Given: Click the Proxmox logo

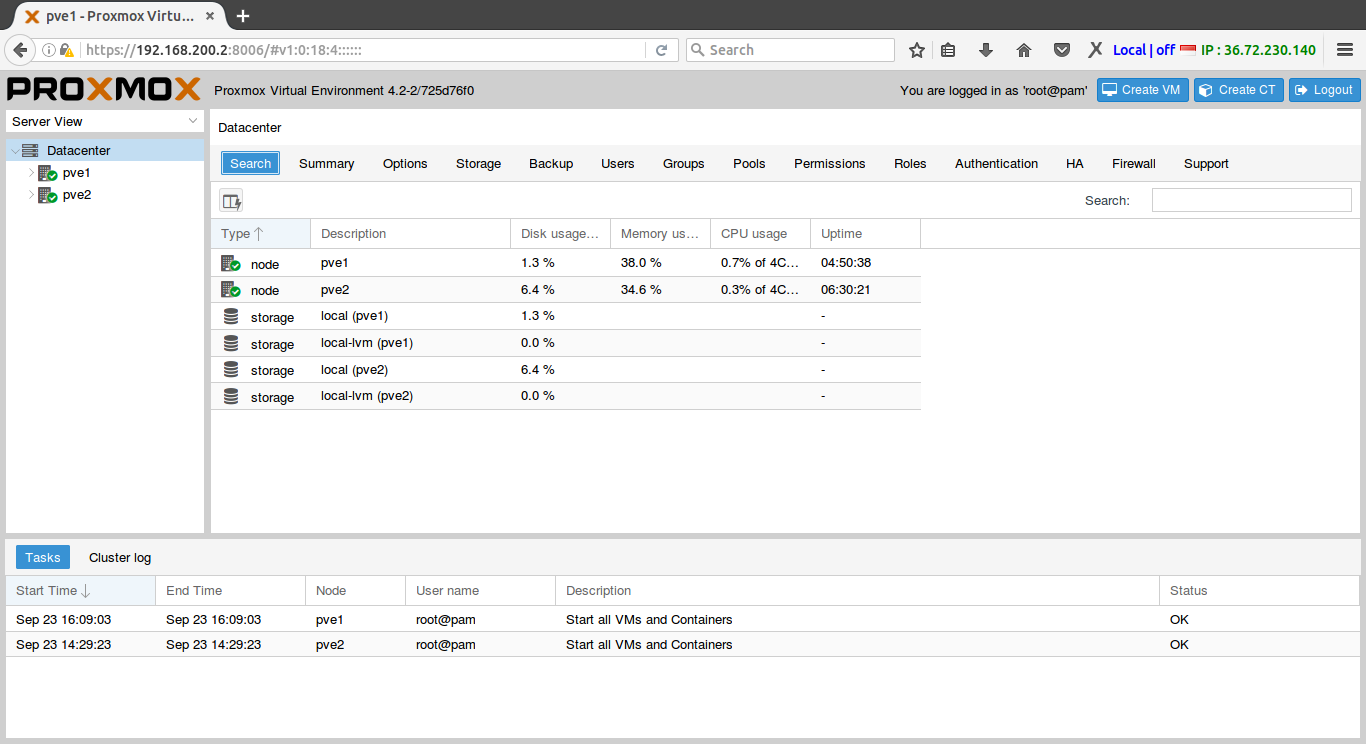Looking at the screenshot, I should pos(104,89).
